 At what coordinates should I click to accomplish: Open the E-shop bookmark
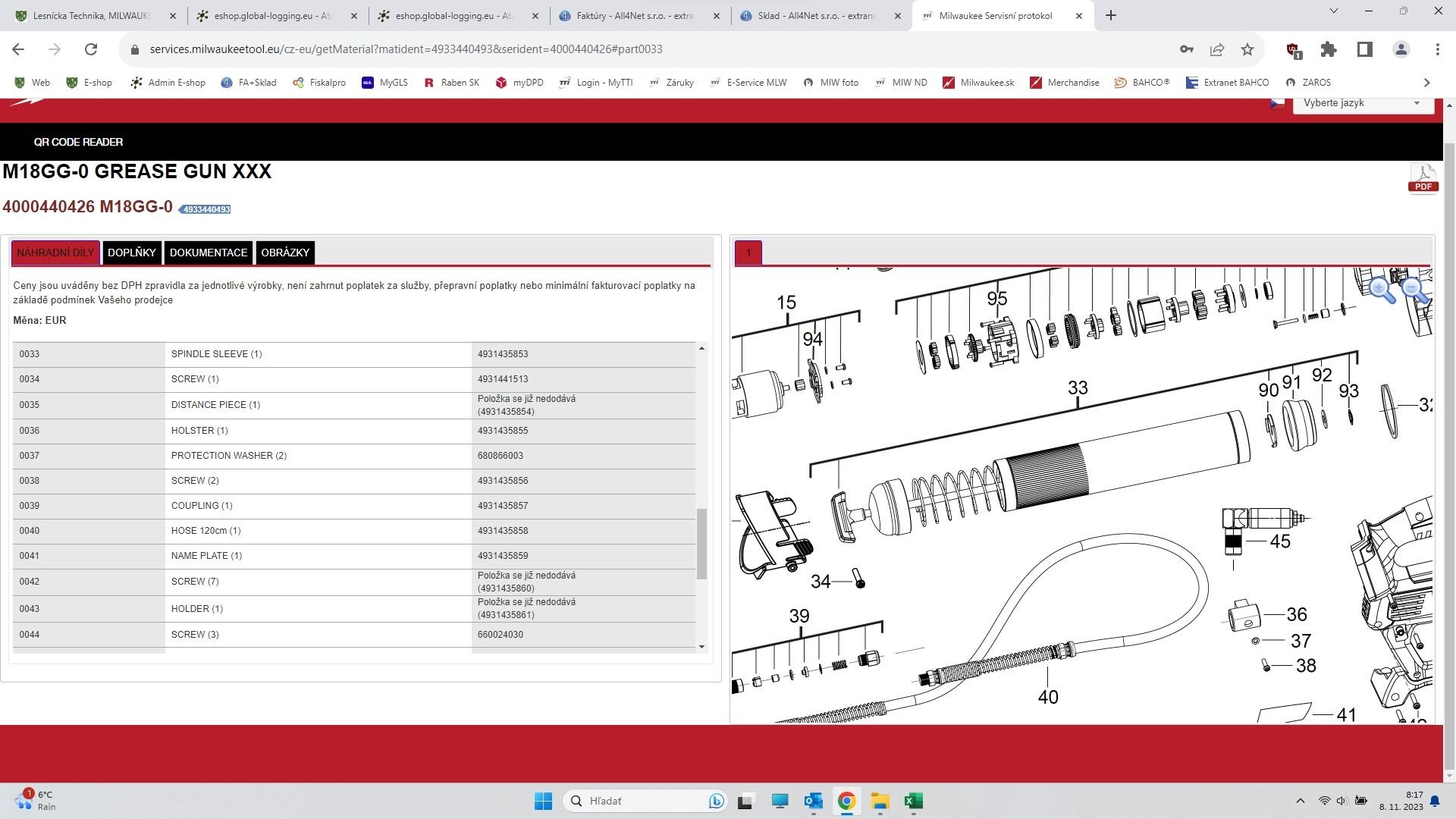point(89,83)
